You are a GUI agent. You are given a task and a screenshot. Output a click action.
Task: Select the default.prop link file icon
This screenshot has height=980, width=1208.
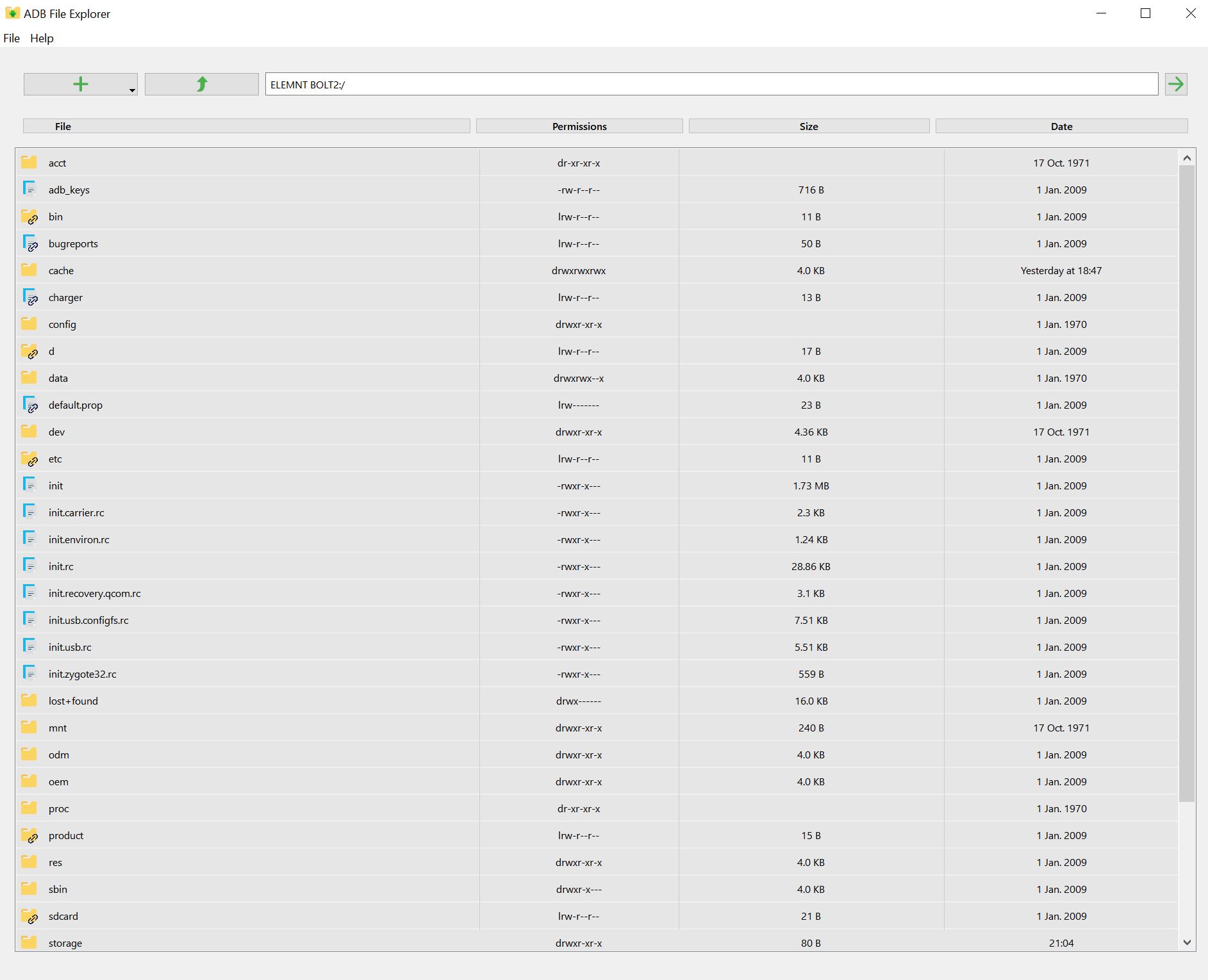[29, 405]
